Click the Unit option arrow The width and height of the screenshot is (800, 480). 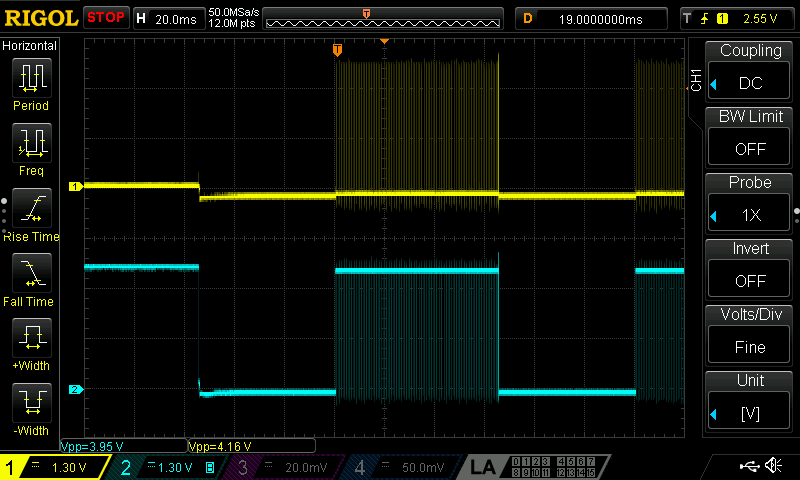pyautogui.click(x=714, y=414)
